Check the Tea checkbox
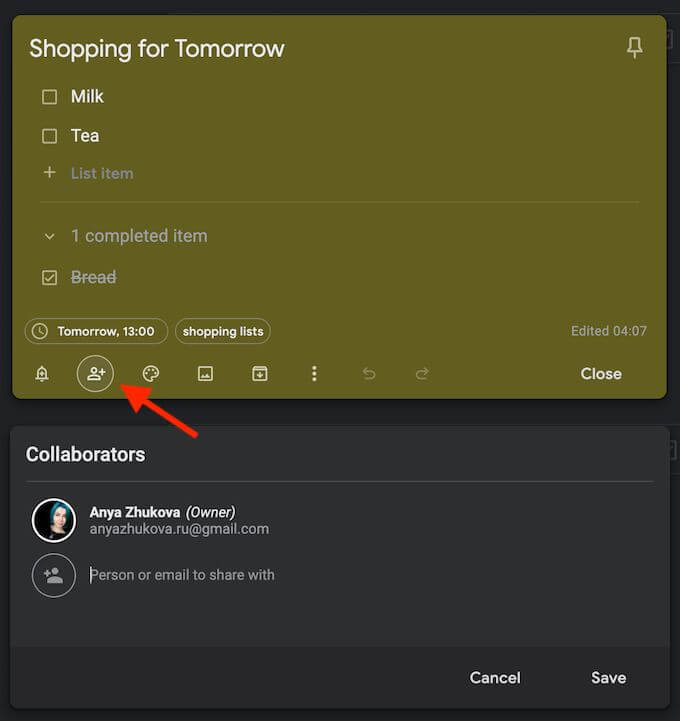This screenshot has height=721, width=680. point(50,136)
